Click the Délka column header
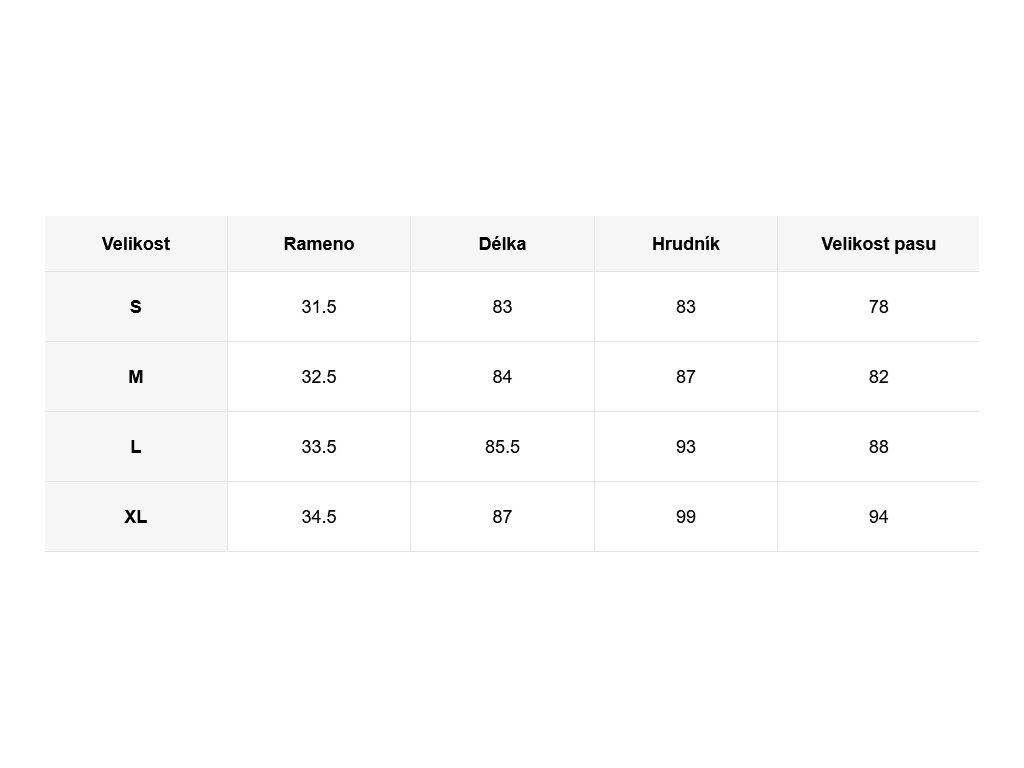This screenshot has height=768, width=1024. [502, 244]
